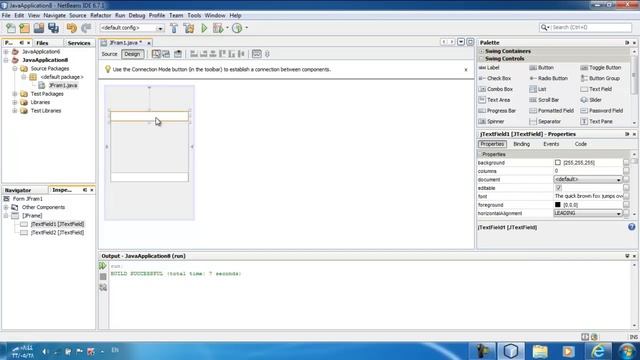Open the document property dropdown
Viewport: 640px width, 360px height.
[618, 180]
